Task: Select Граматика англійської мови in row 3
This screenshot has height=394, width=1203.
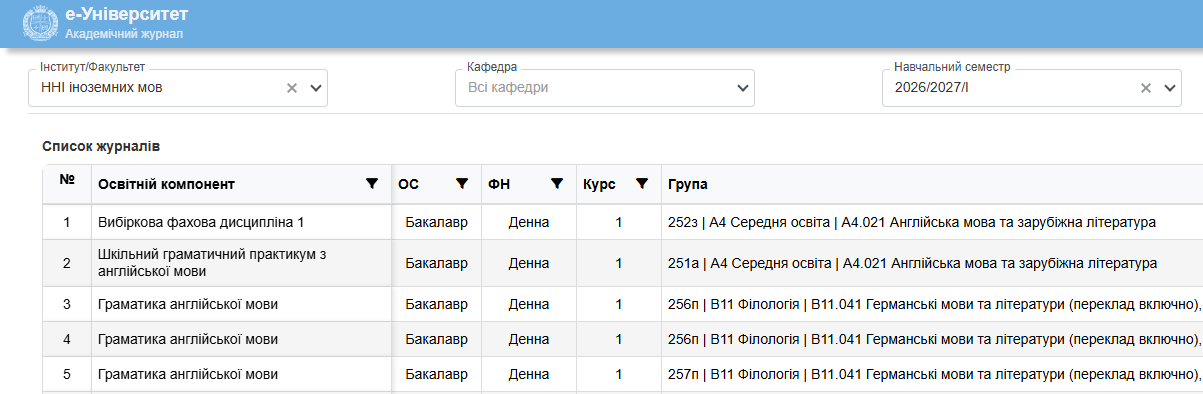Action: (188, 304)
